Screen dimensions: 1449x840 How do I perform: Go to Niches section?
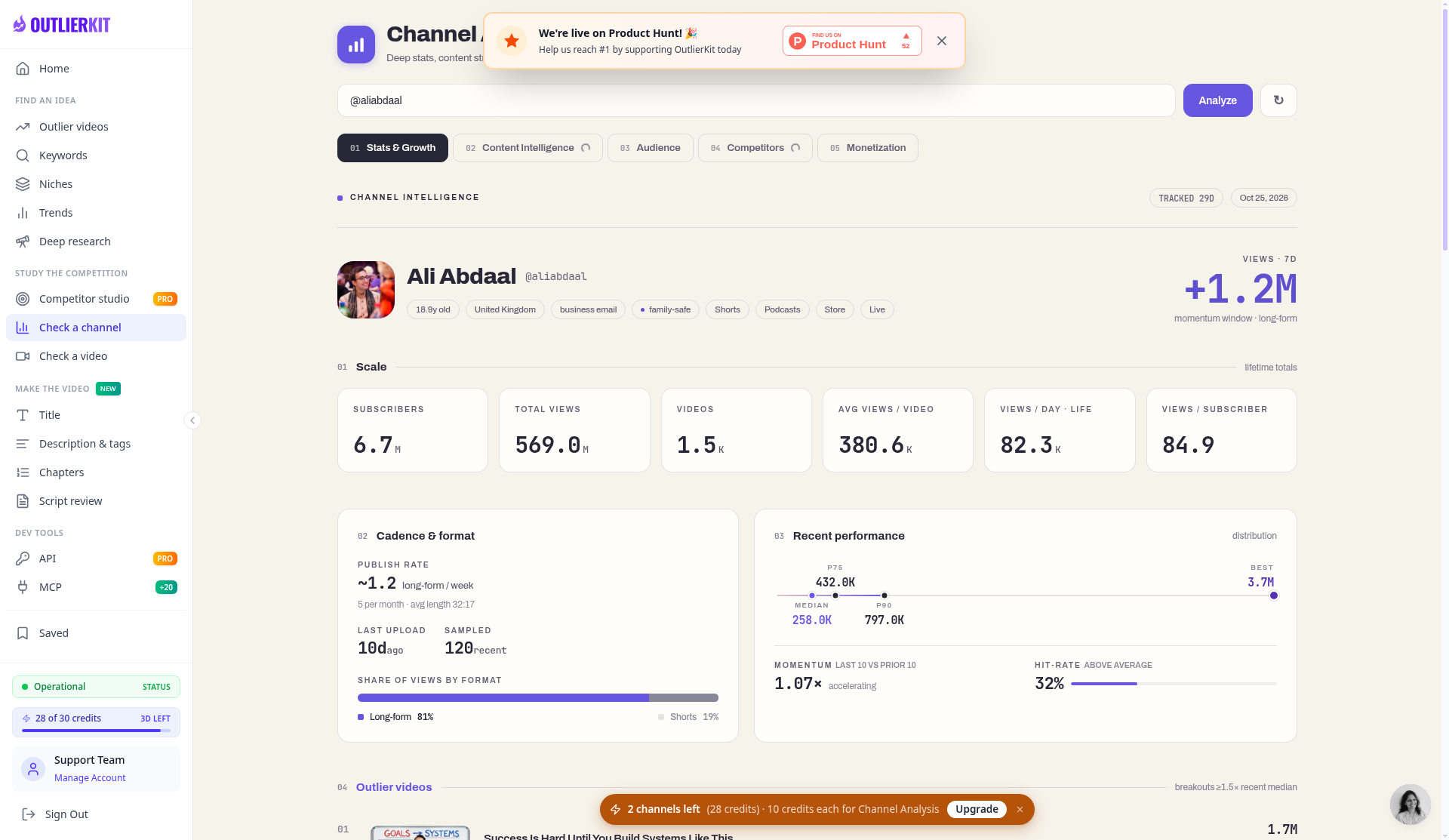point(96,184)
